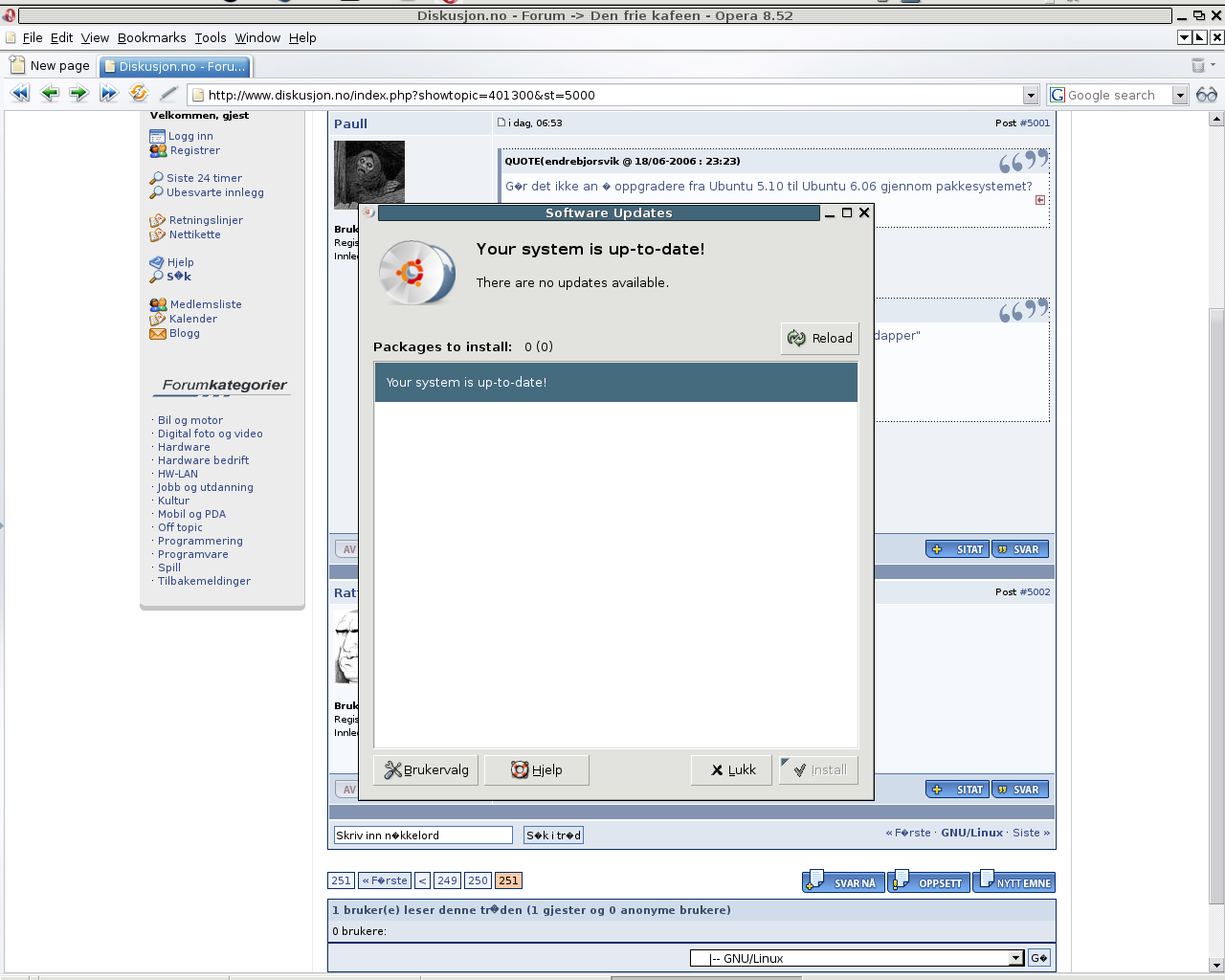The image size is (1225, 980).
Task: Expand the address bar history dropdown
Action: click(1031, 95)
